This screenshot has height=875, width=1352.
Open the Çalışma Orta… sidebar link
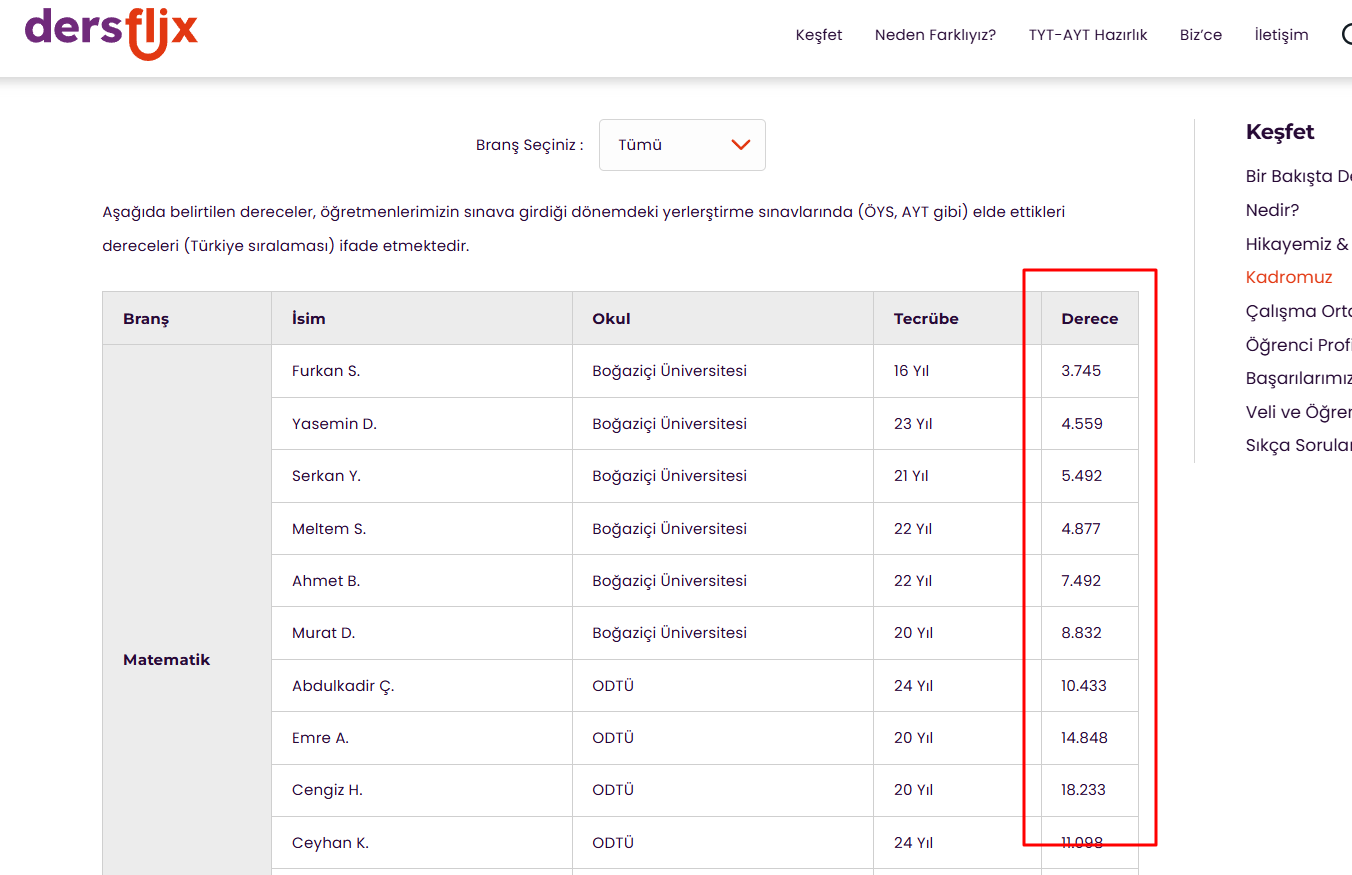[1298, 311]
